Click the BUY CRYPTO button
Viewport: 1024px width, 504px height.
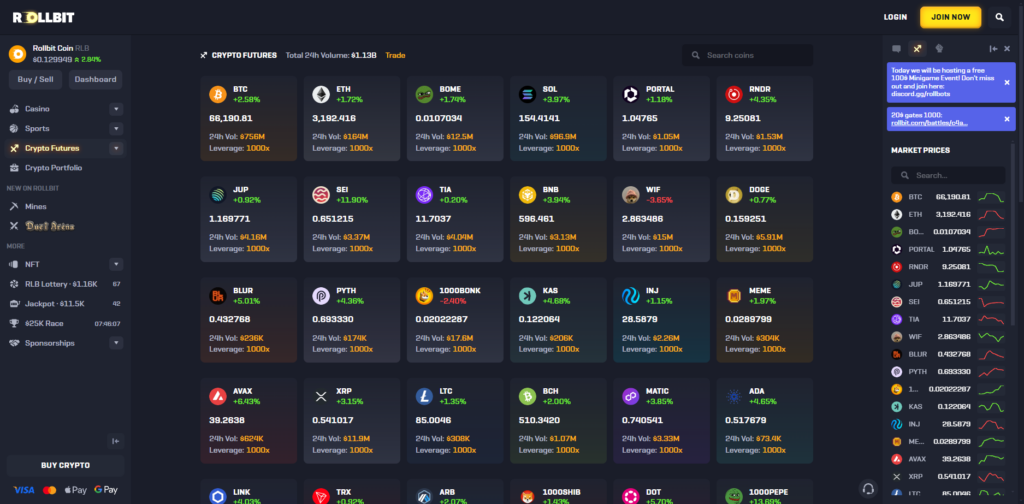coord(65,465)
